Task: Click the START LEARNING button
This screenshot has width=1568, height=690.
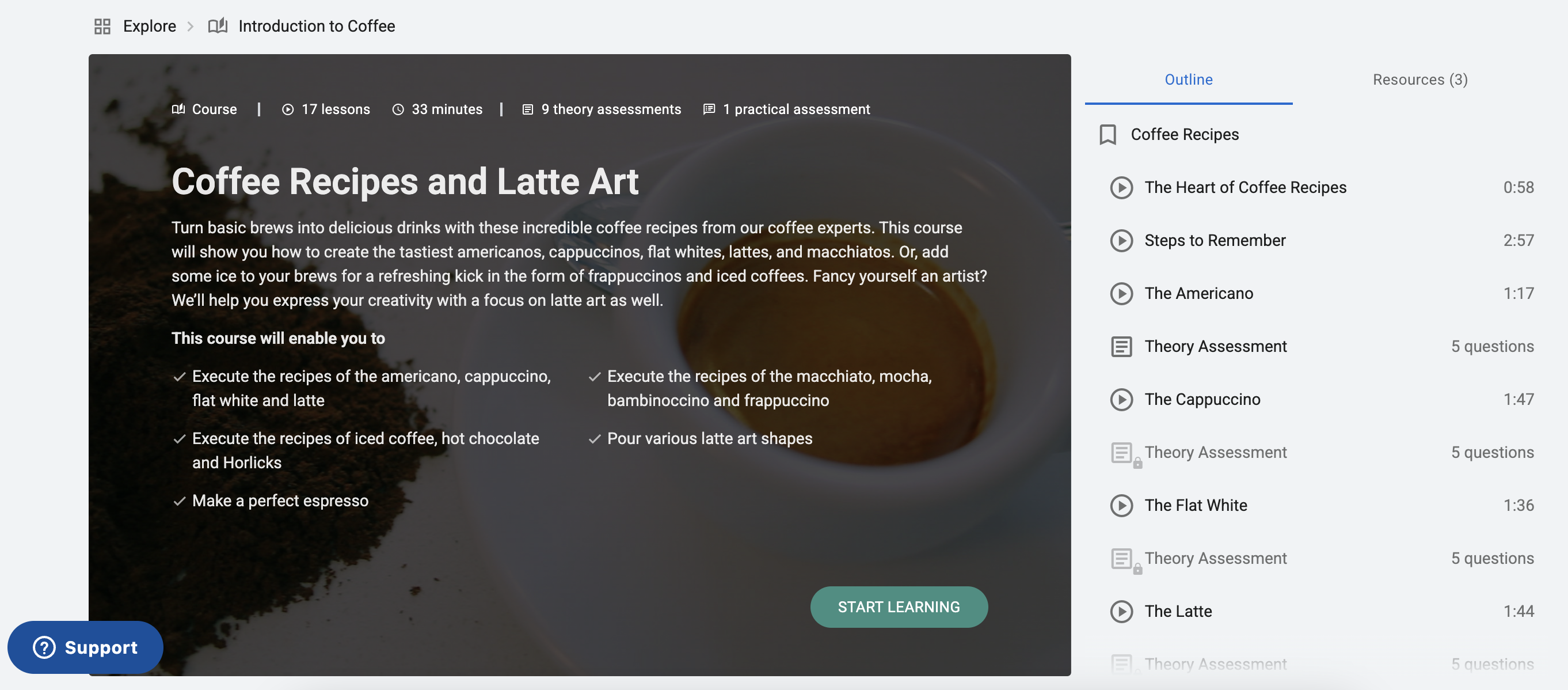Action: tap(899, 606)
